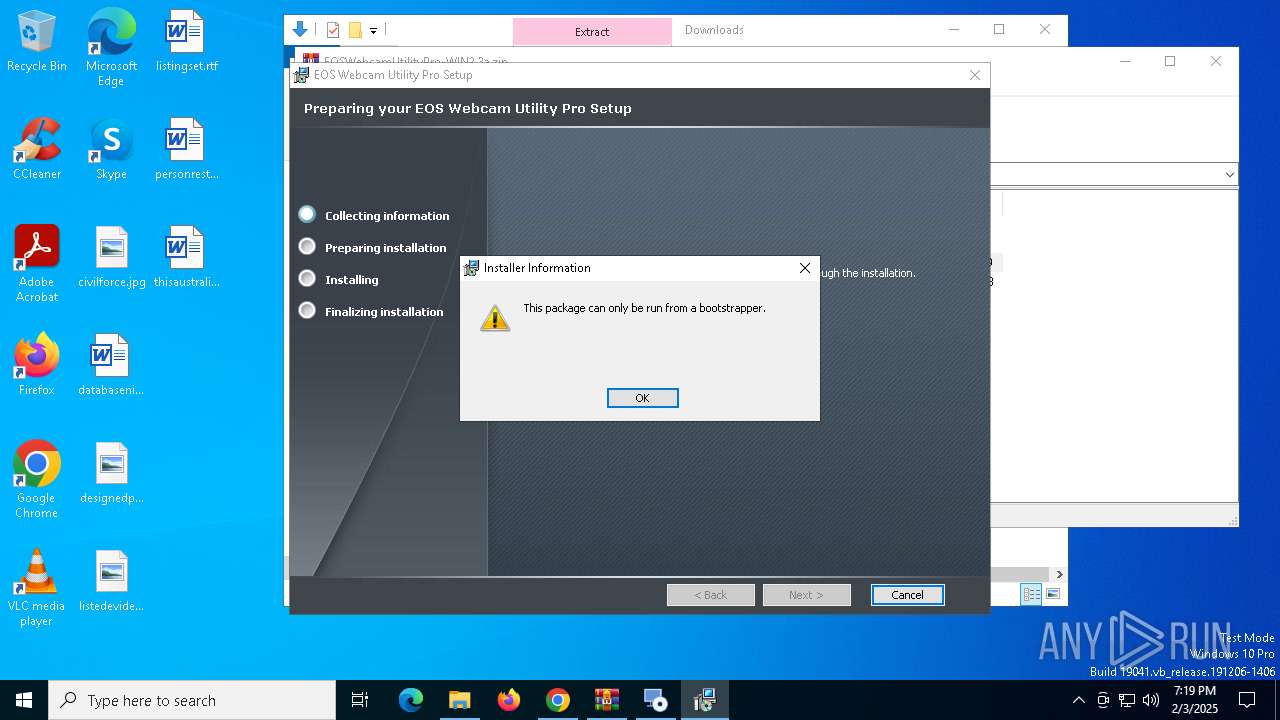Open Chrome from the taskbar

click(558, 700)
